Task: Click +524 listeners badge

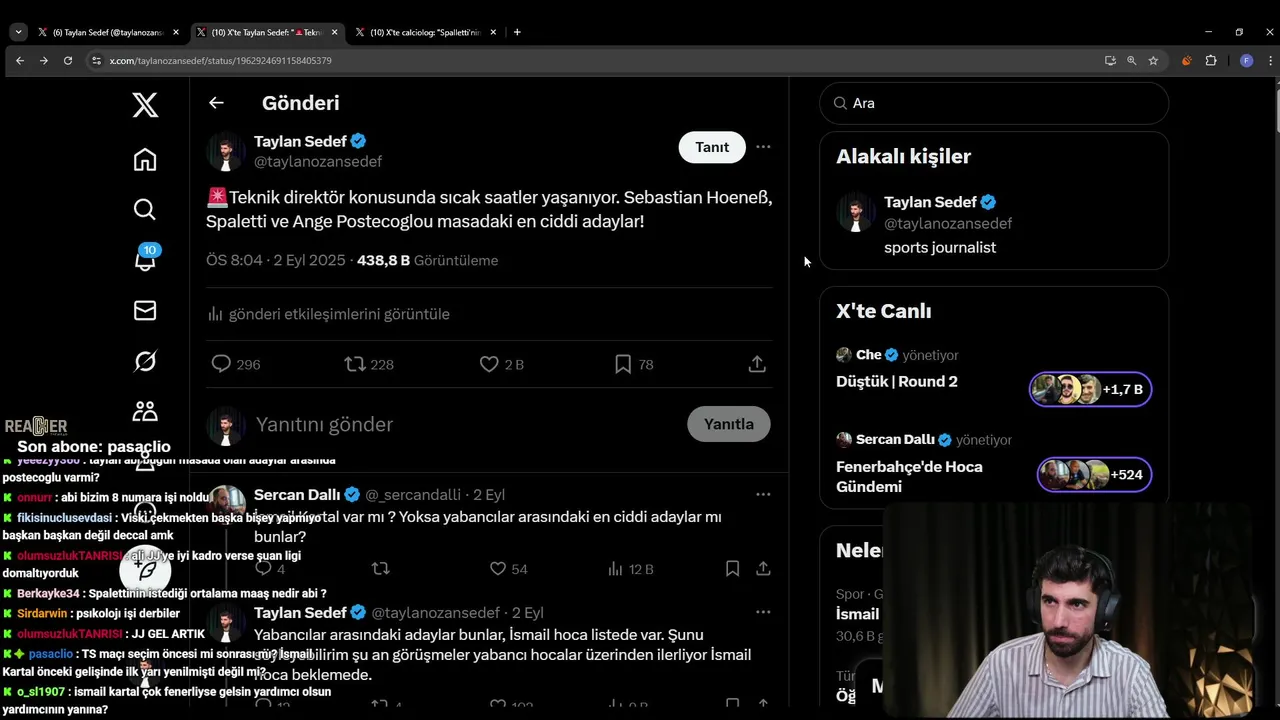Action: tap(1095, 474)
